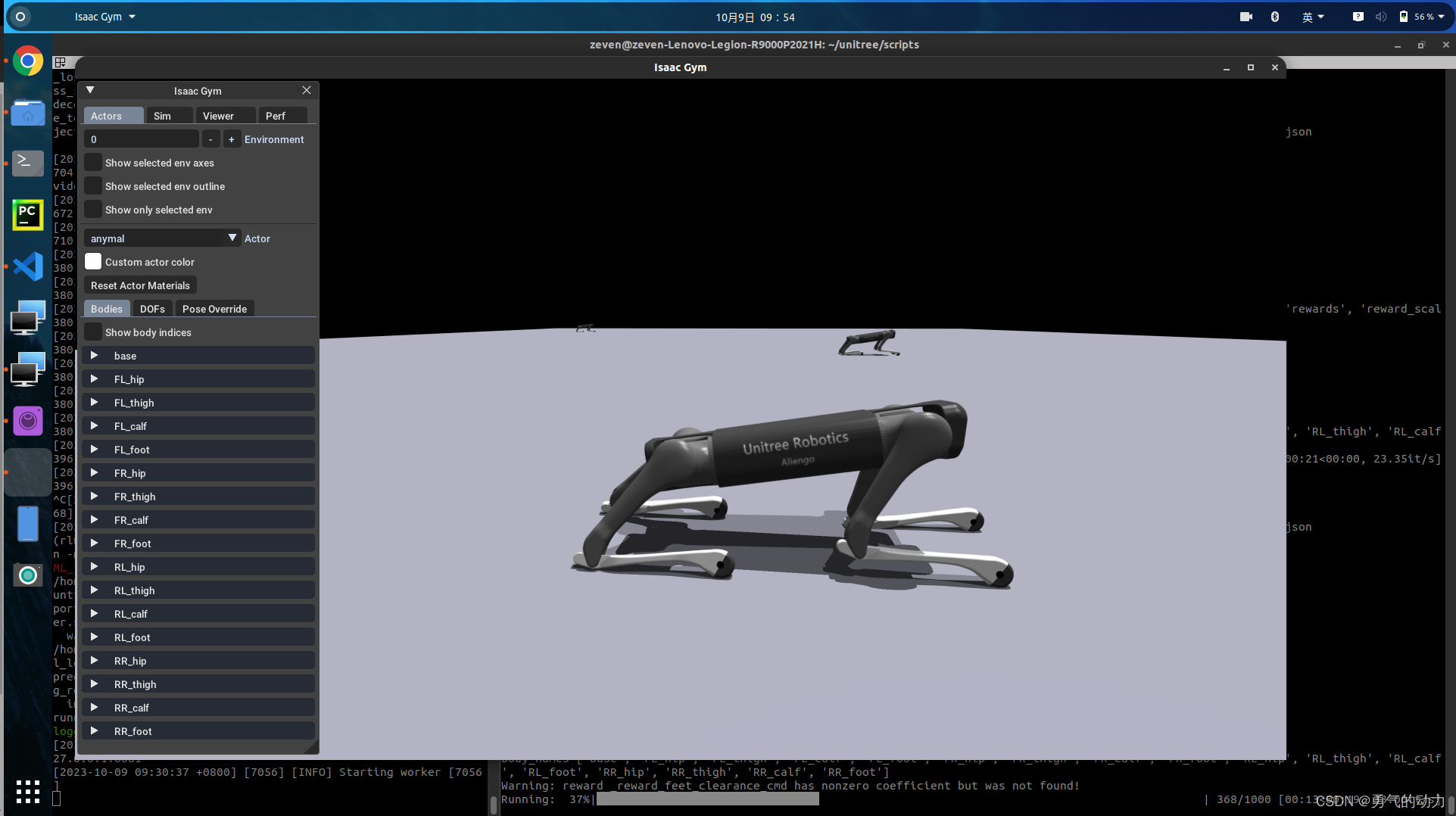
Task: Decrease environment index with minus
Action: tap(210, 139)
